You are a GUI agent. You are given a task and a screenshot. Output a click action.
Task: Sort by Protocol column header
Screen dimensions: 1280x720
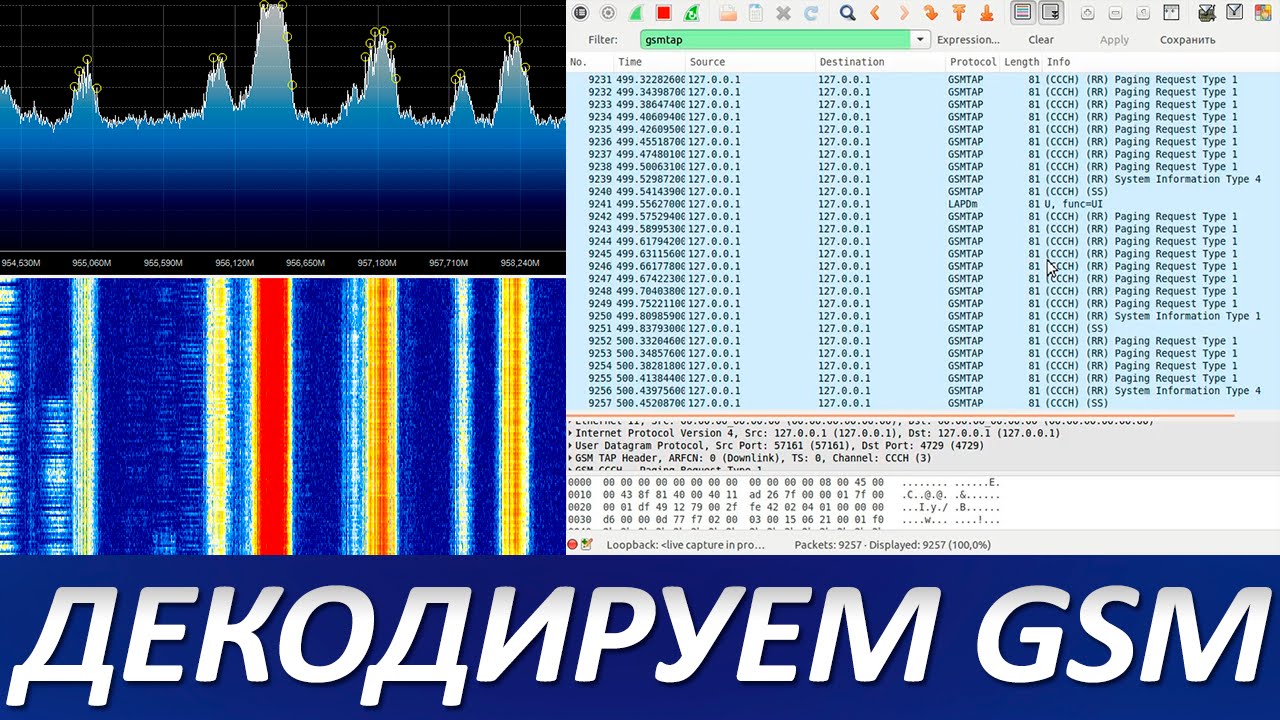point(973,62)
